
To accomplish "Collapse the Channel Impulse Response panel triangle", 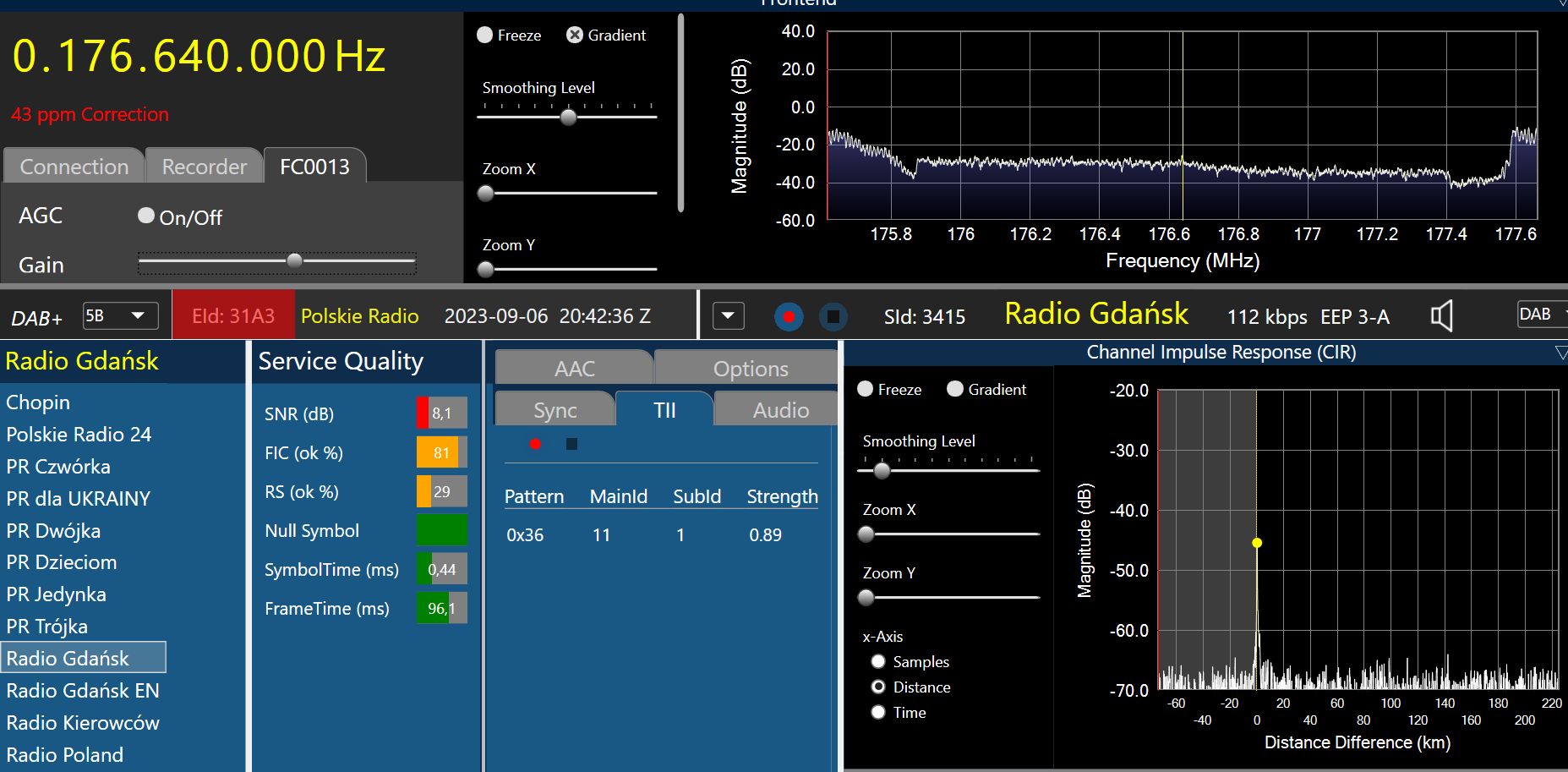I will tap(1560, 353).
